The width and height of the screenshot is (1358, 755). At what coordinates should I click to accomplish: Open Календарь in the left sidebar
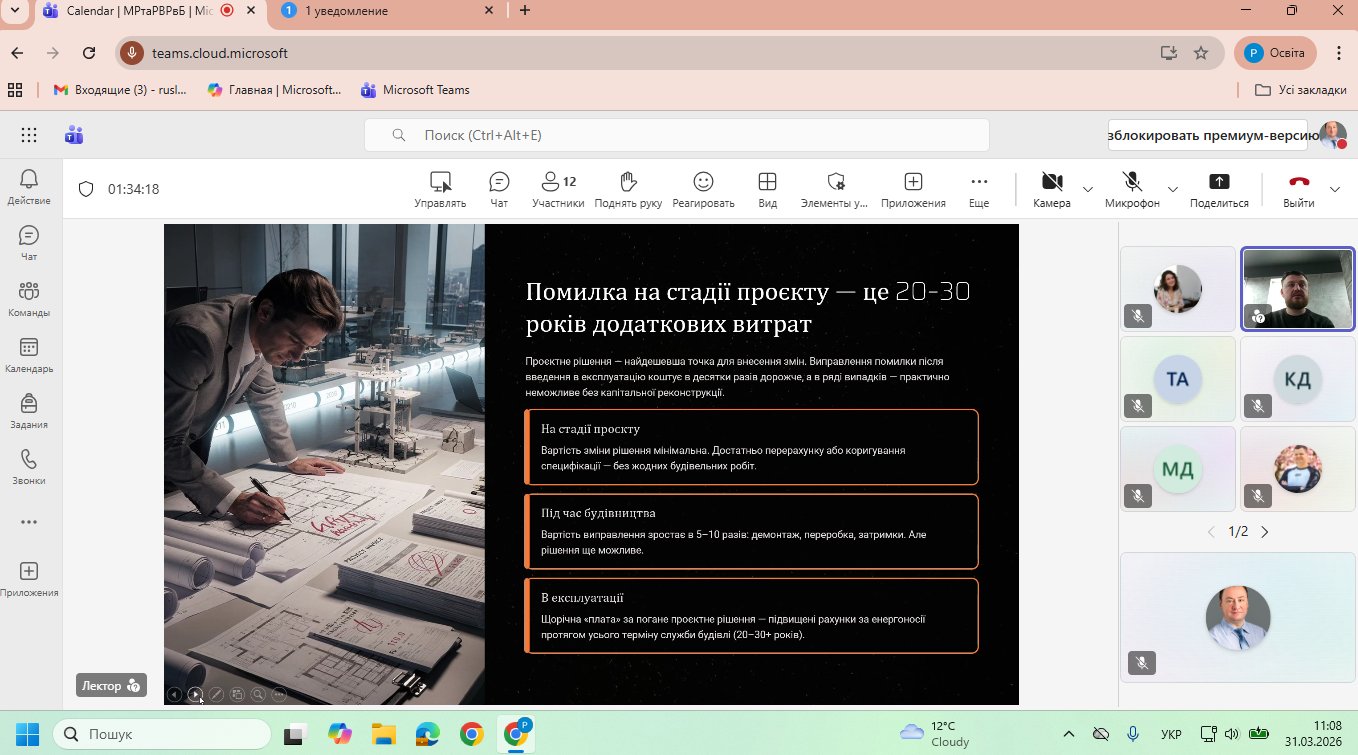point(29,355)
